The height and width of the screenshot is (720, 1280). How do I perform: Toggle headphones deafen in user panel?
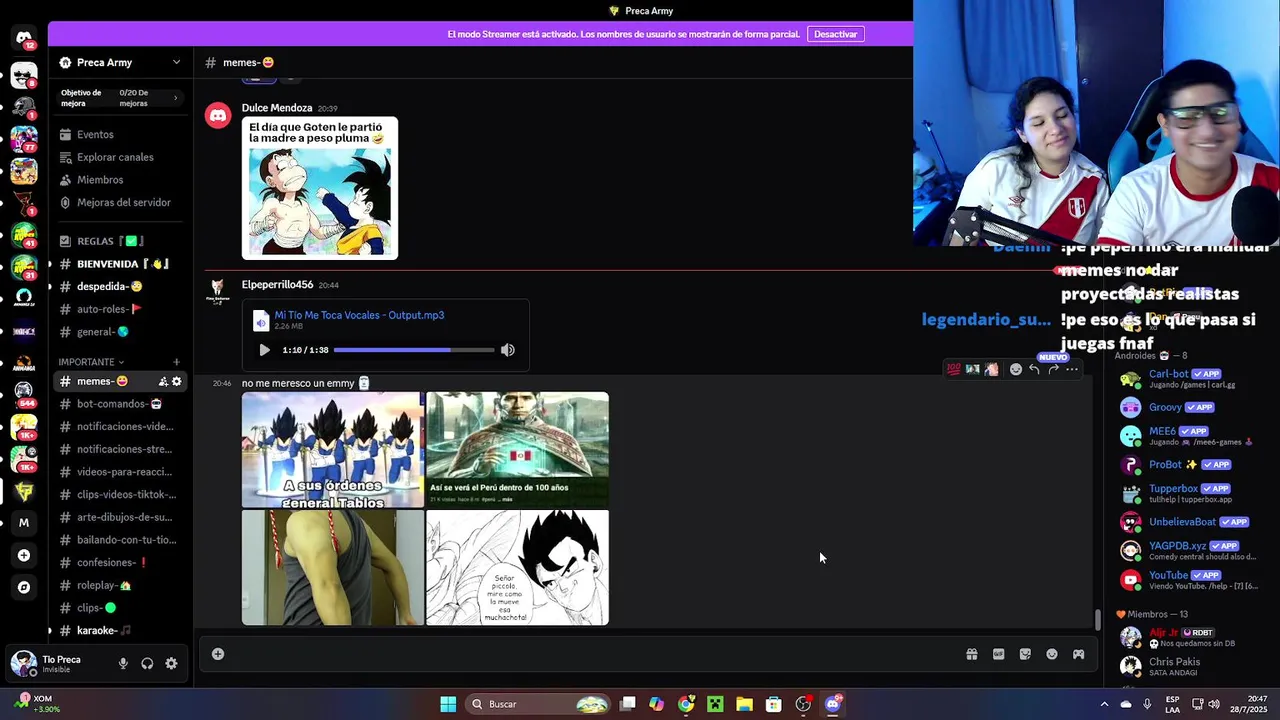(x=147, y=663)
